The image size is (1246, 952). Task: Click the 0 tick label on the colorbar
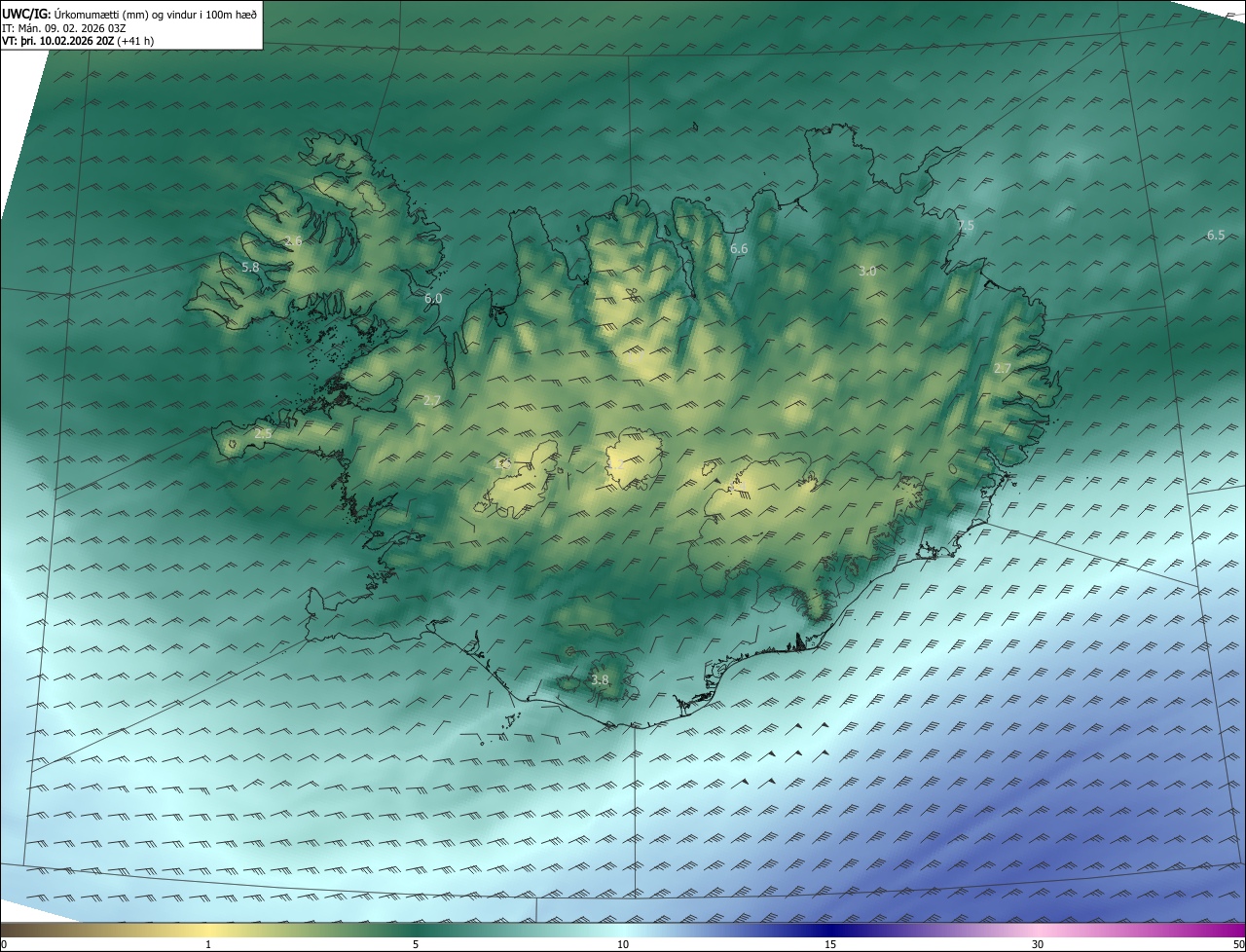click(4, 944)
